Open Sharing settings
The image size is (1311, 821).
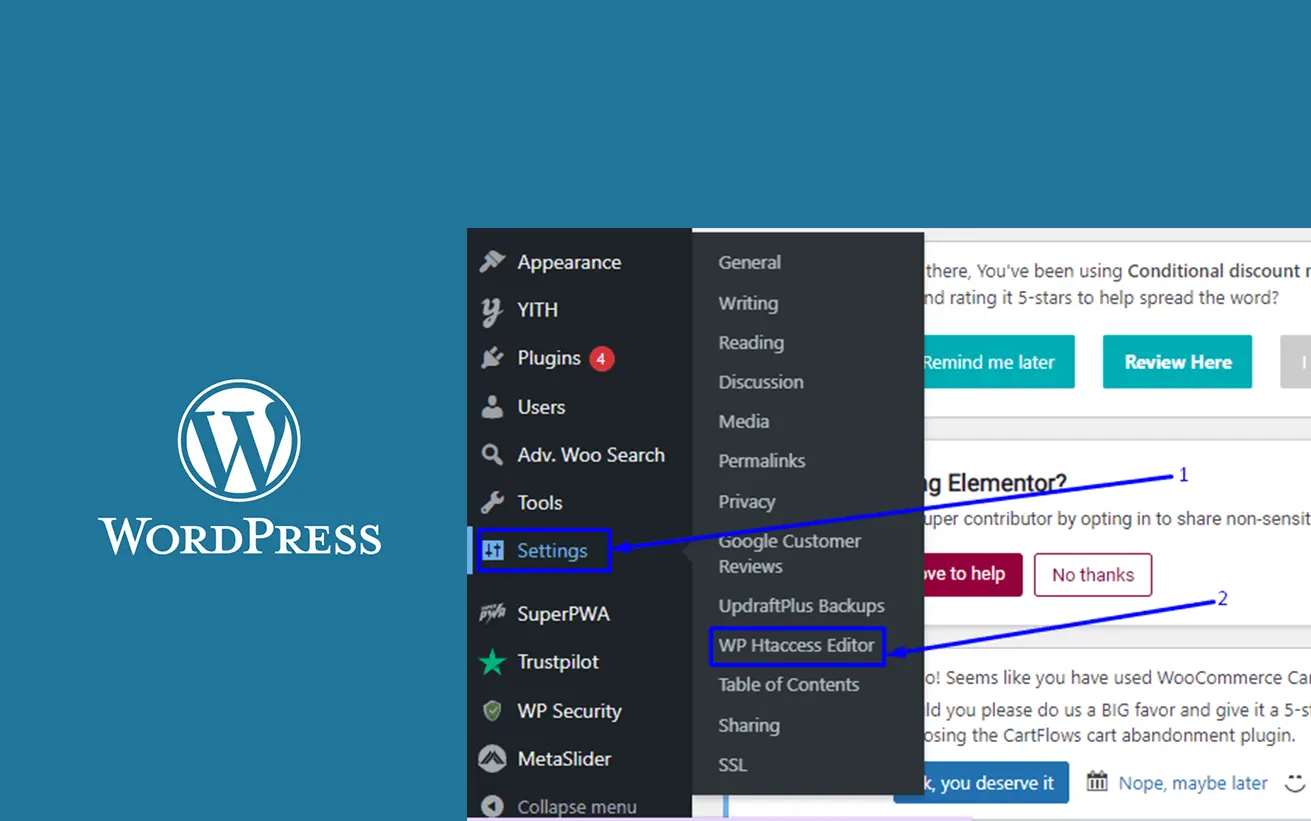point(749,726)
